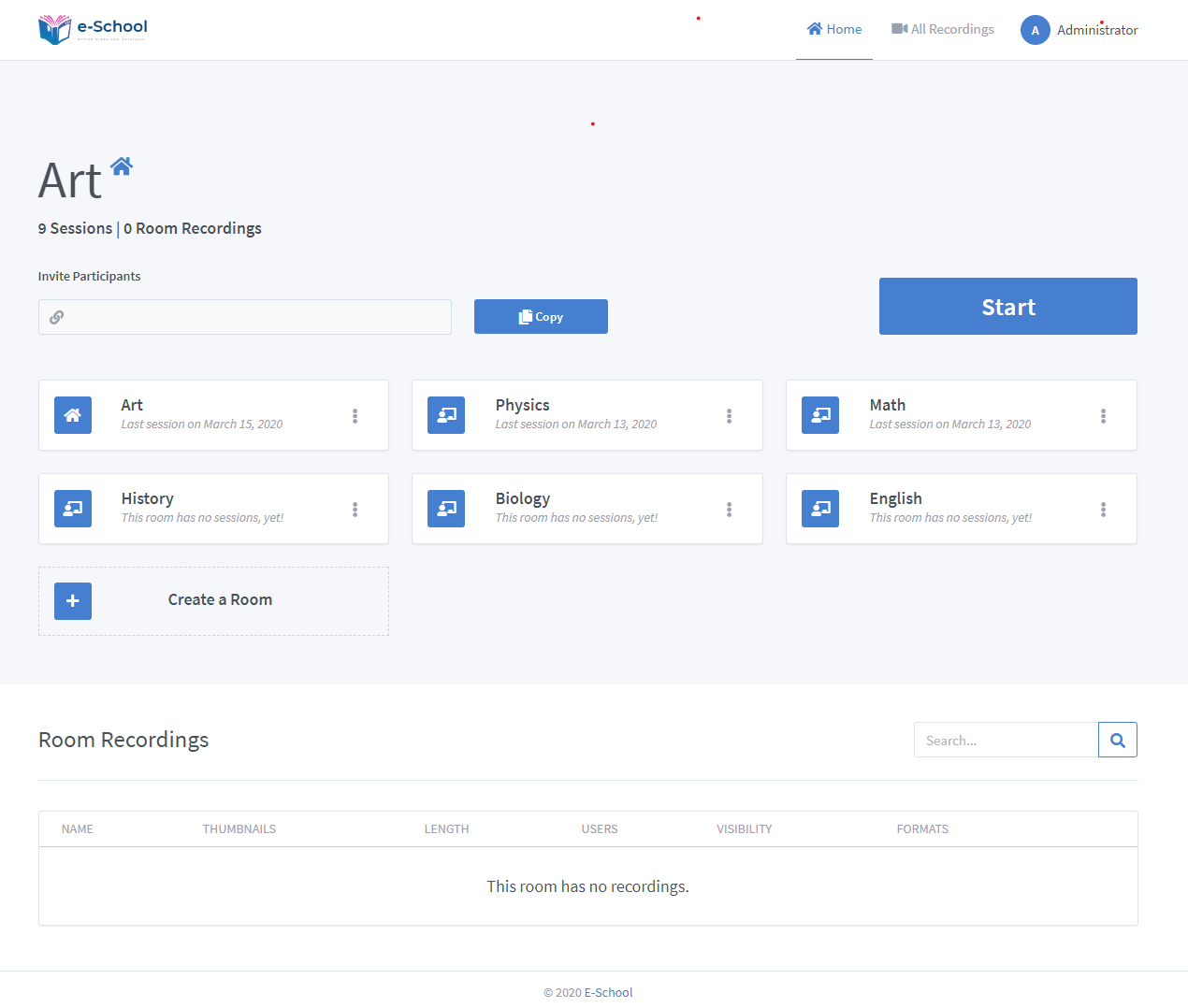Switch to All Recordings
Screen dimensions: 1188x1008
pos(943,29)
